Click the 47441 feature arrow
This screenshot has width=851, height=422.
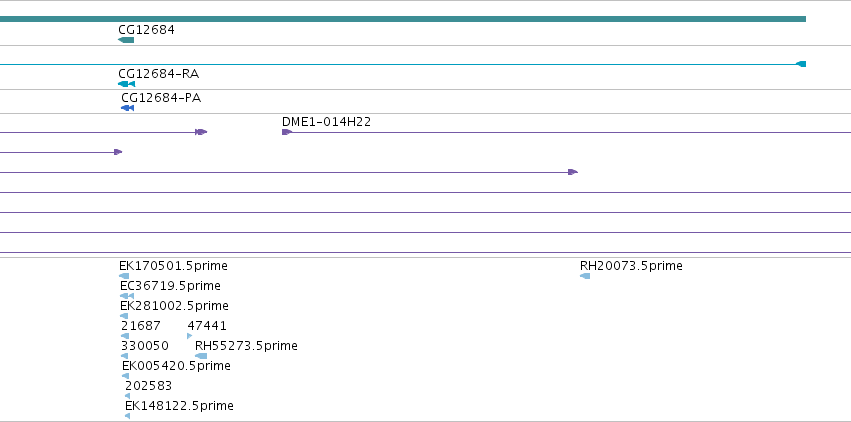[189, 336]
